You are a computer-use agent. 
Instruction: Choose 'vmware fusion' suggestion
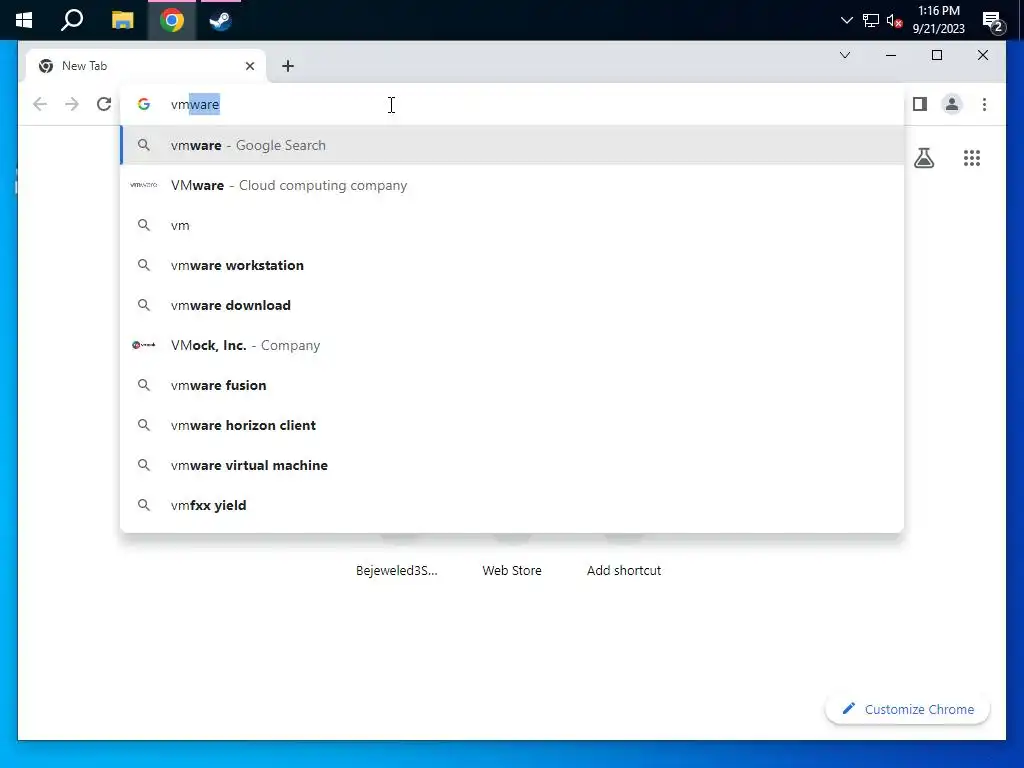(x=512, y=385)
